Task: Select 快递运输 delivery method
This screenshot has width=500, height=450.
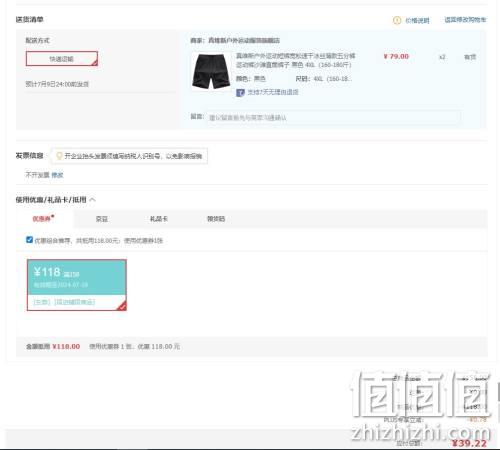Action: click(x=62, y=59)
